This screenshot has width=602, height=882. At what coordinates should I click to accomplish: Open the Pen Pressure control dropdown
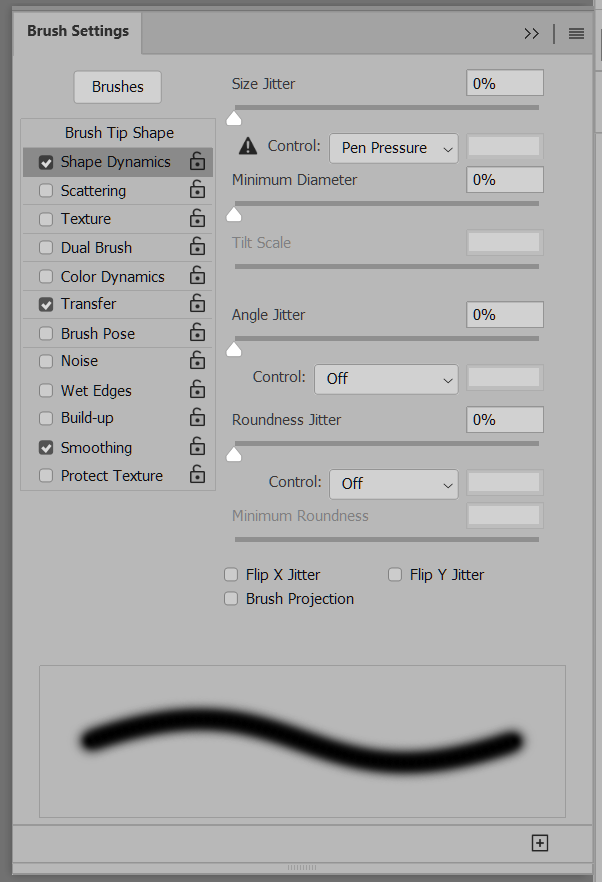(x=393, y=147)
